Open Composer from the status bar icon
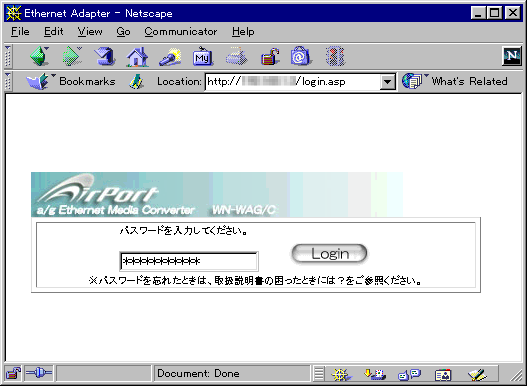 click(x=477, y=374)
